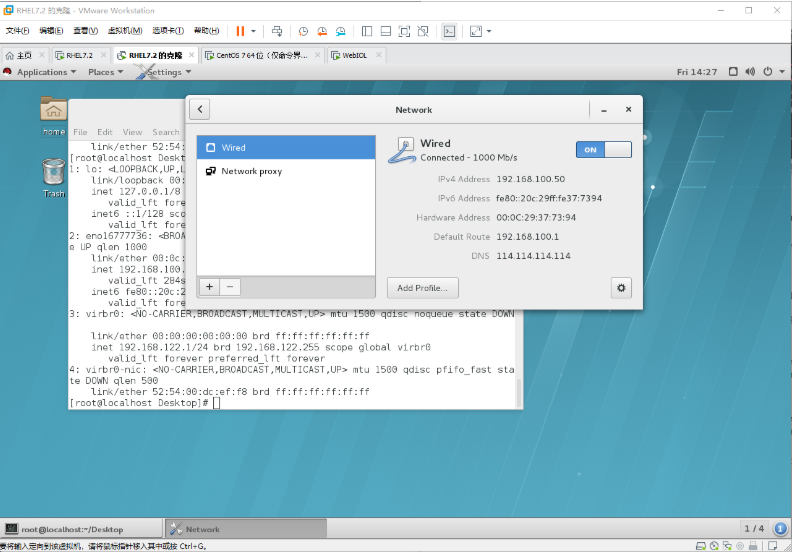Click the message log status icon
Image resolution: width=796 pixels, height=559 pixels.
(773, 546)
